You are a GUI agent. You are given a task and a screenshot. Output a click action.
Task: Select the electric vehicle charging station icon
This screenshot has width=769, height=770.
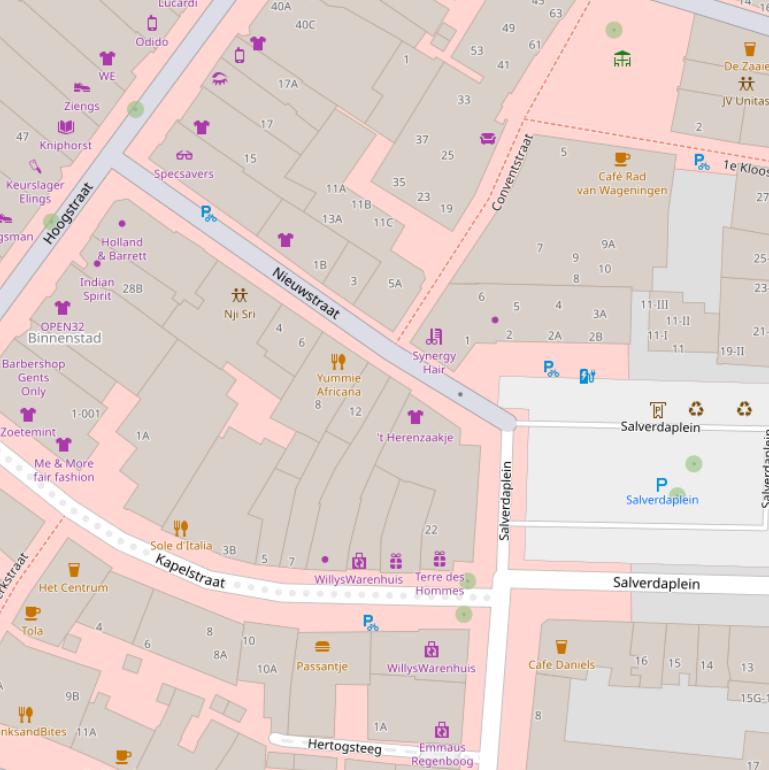pos(587,376)
